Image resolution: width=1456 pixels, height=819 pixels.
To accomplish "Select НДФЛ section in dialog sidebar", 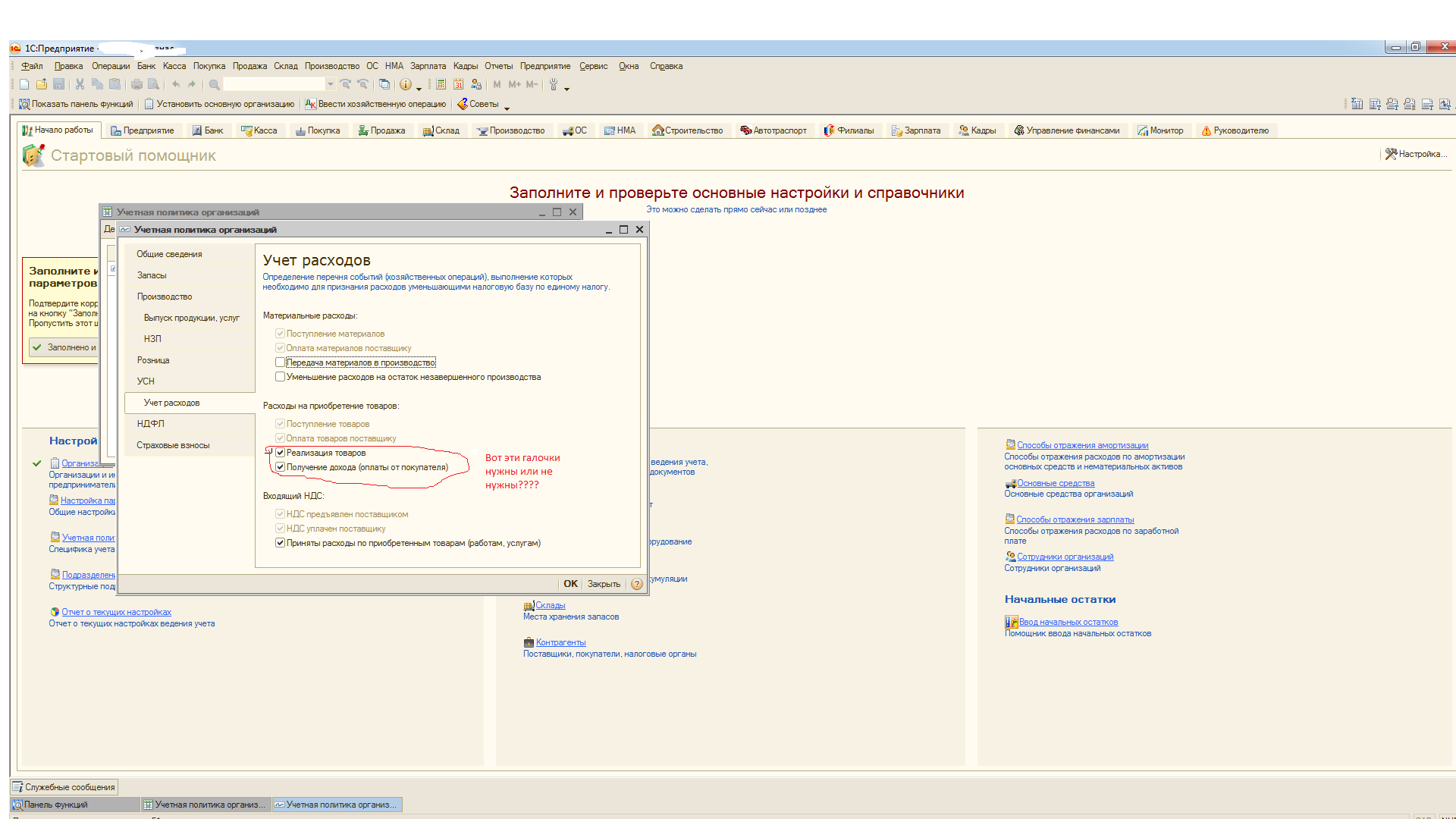I will [x=150, y=424].
